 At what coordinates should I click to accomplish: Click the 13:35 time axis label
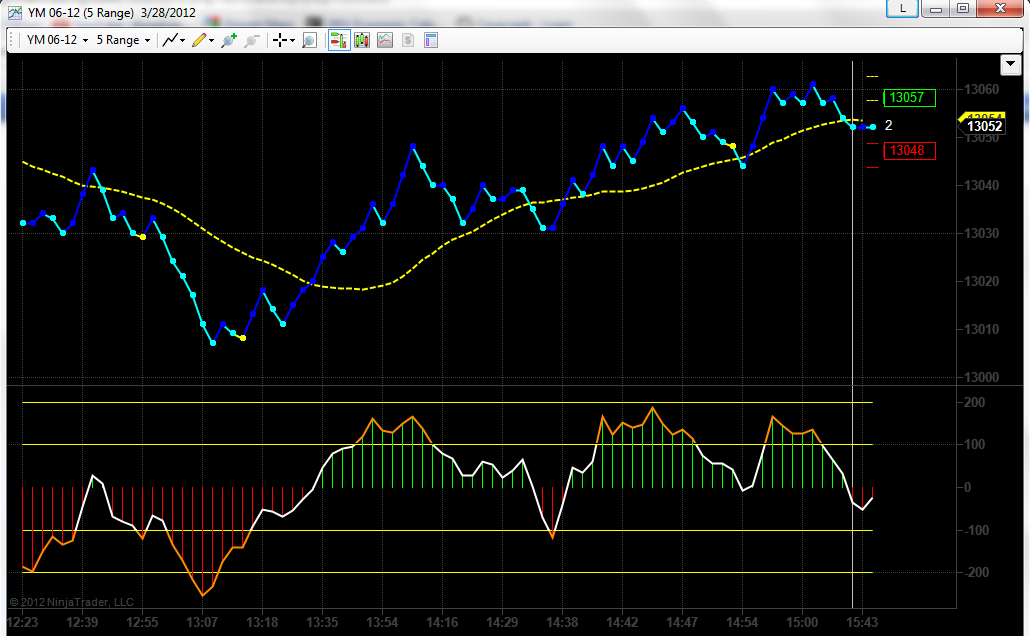[x=322, y=622]
